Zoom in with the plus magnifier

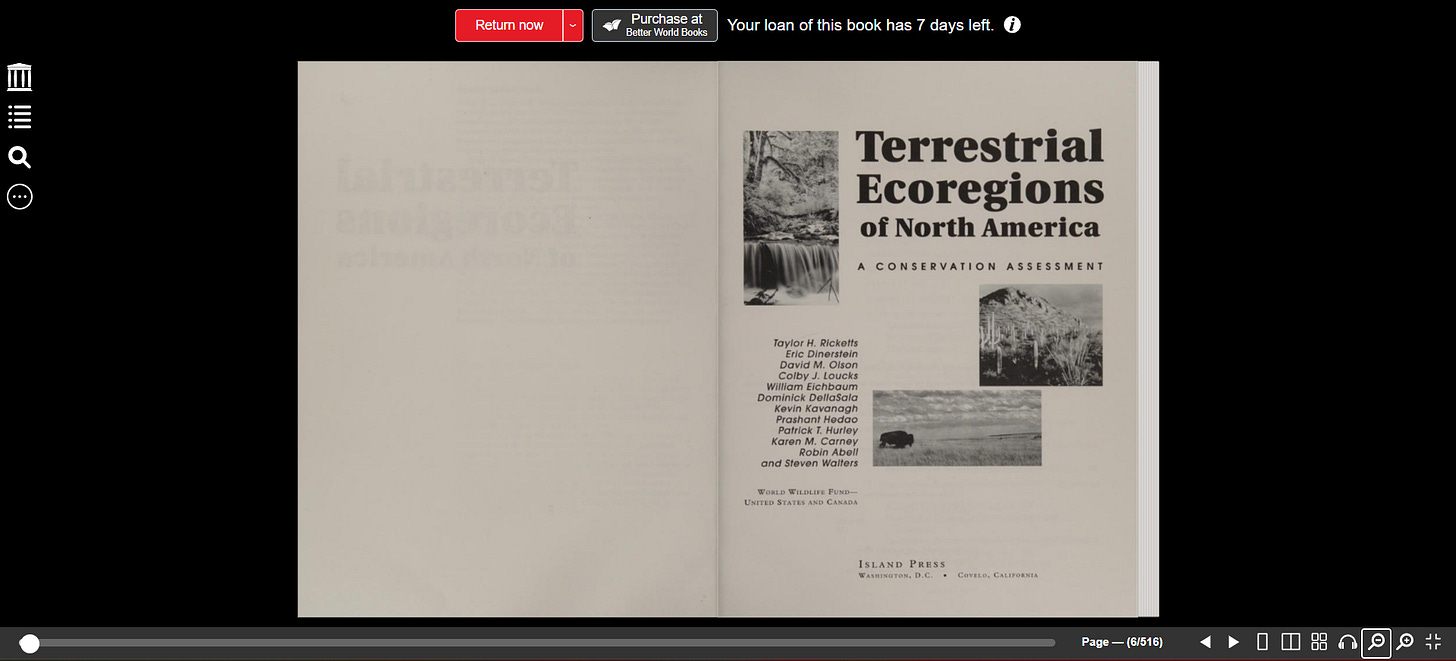[1405, 642]
